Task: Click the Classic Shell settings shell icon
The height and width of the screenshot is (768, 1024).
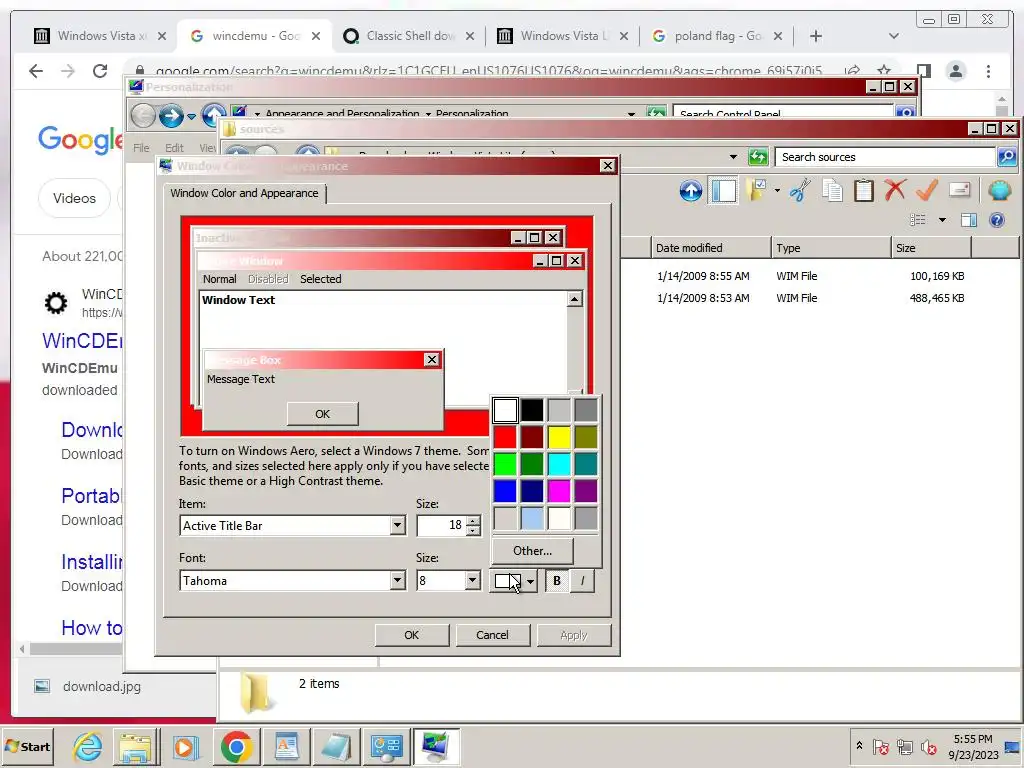Action: coord(999,191)
